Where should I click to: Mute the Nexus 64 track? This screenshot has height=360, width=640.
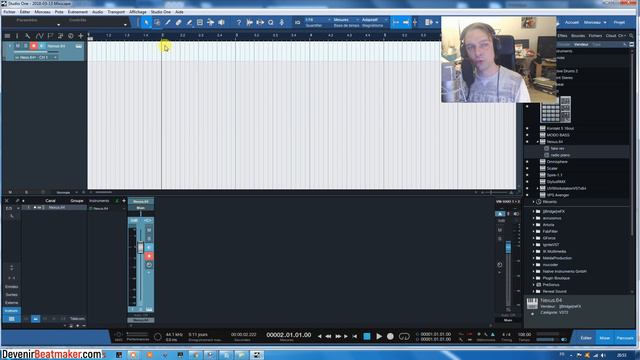point(18,46)
